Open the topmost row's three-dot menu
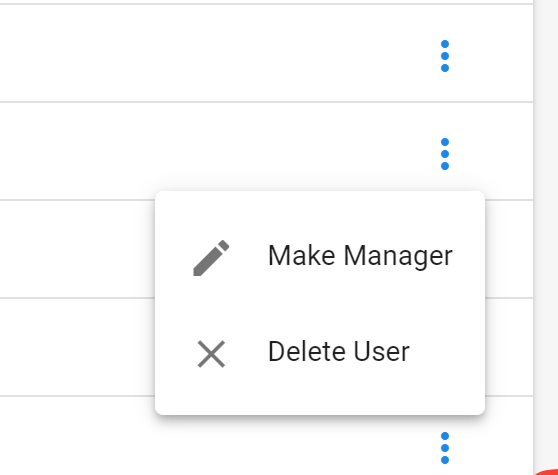Viewport: 558px width, 475px height. 444,56
